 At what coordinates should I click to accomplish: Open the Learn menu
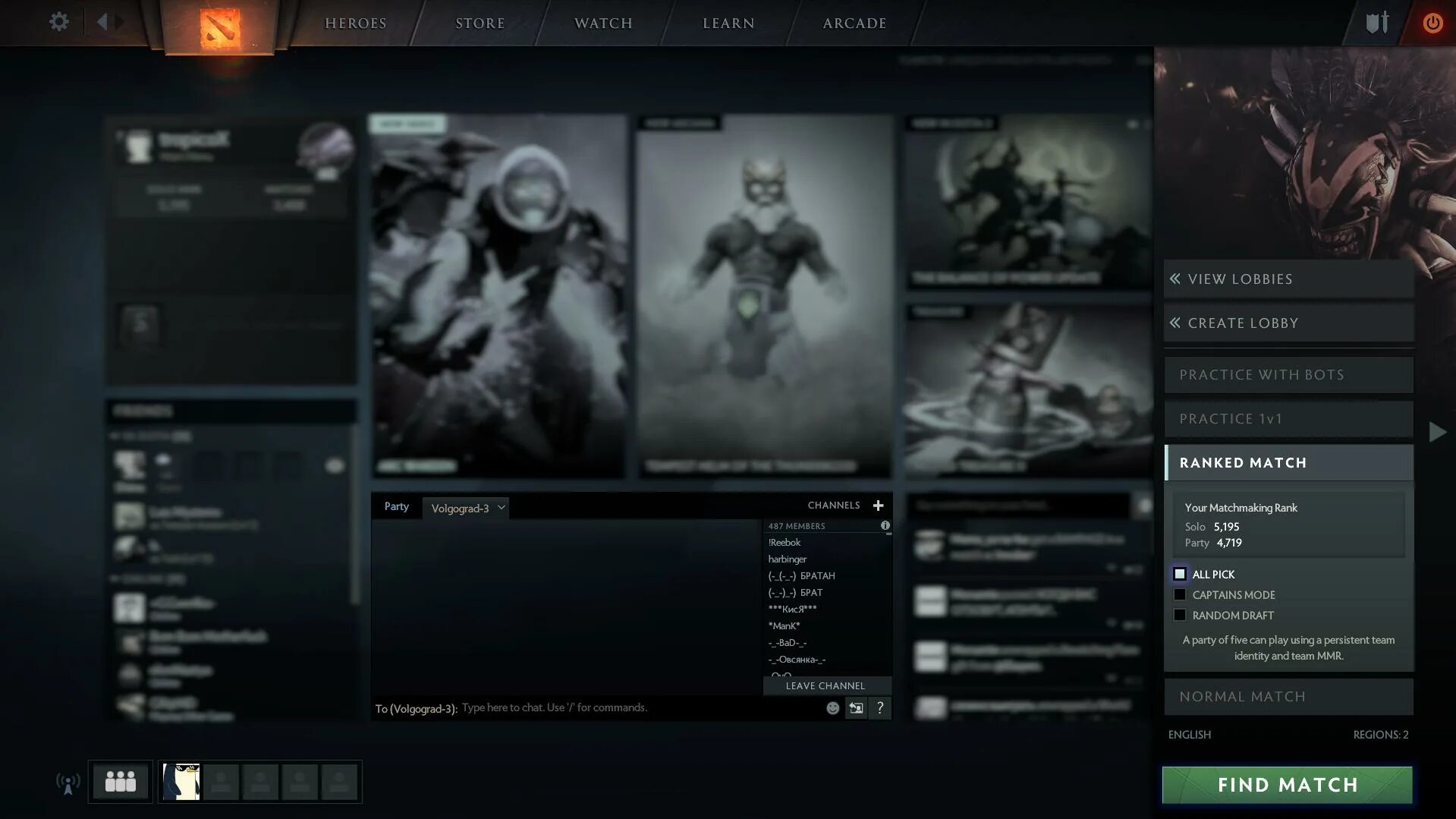click(728, 24)
